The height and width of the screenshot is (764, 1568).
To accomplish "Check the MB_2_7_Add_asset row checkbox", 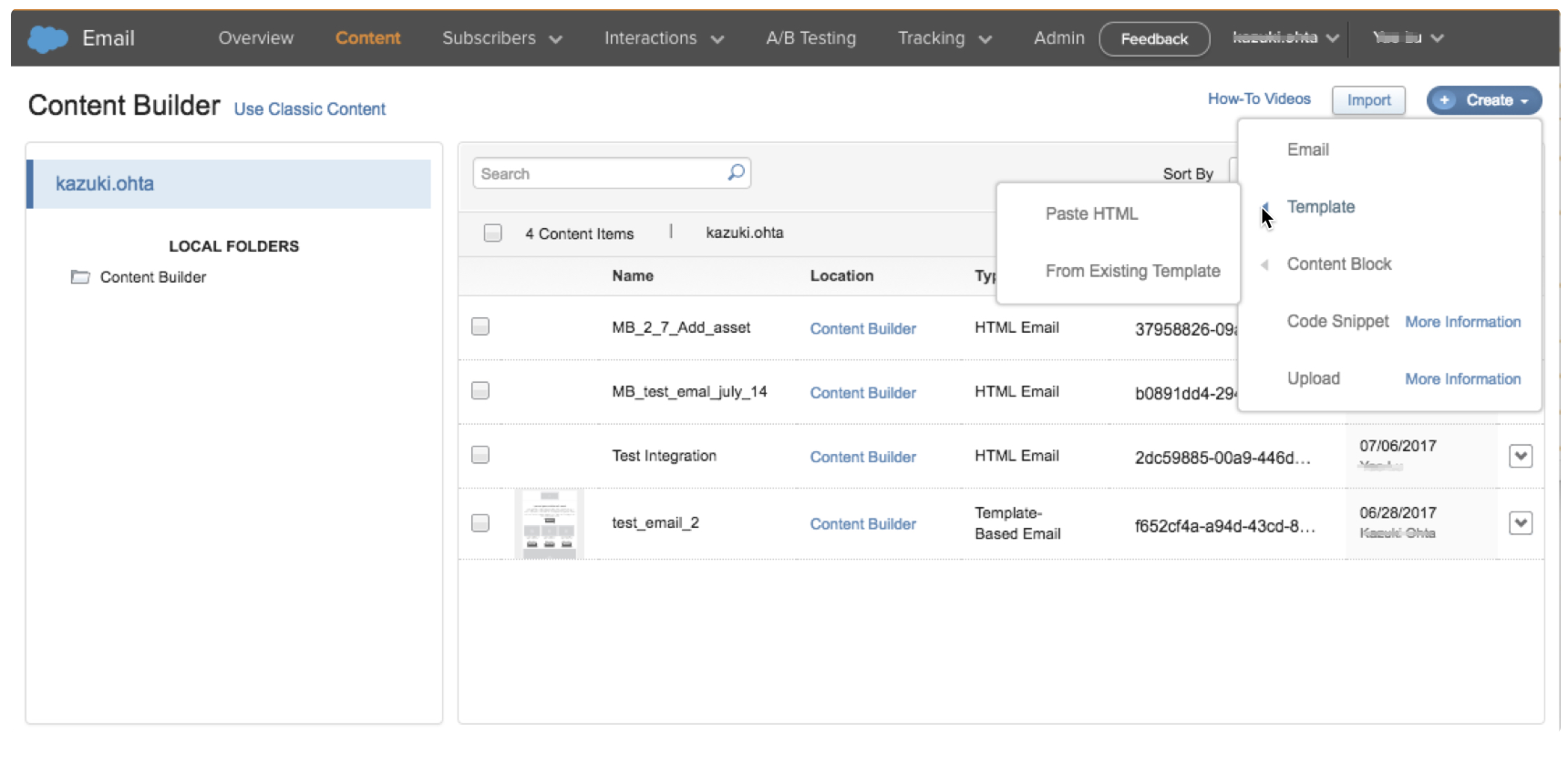I will 480,326.
